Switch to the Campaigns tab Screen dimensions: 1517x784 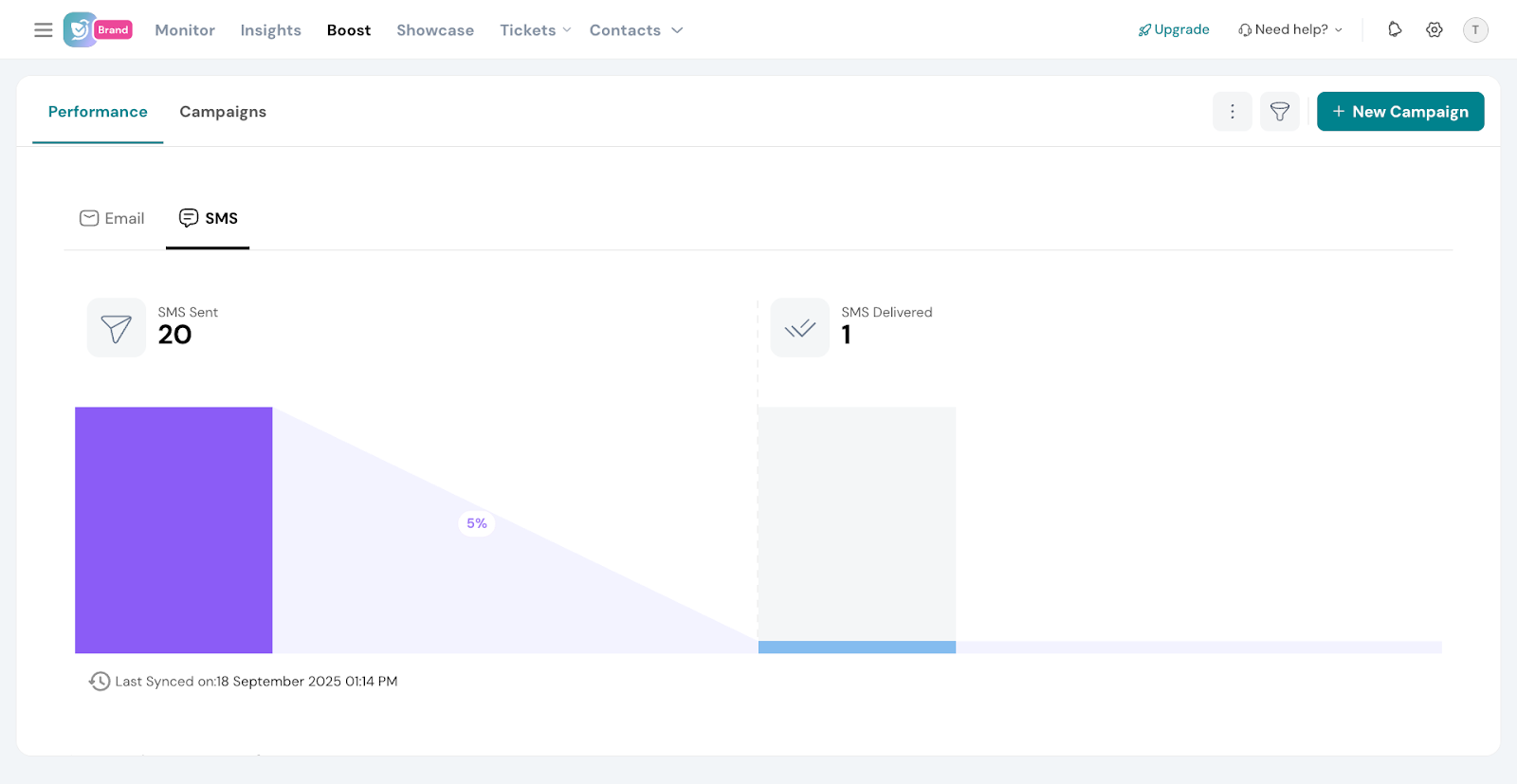point(223,112)
